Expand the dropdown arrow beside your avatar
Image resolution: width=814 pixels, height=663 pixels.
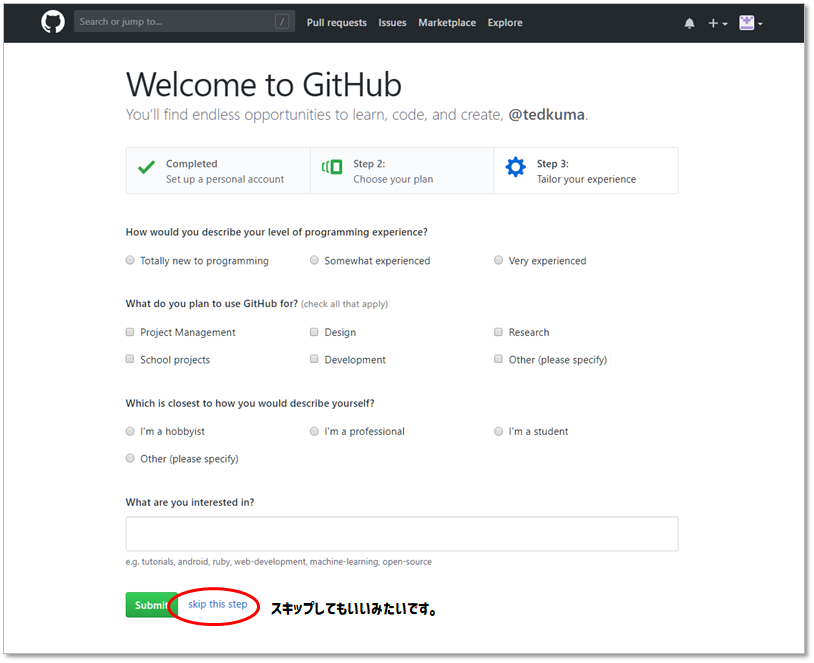click(760, 24)
